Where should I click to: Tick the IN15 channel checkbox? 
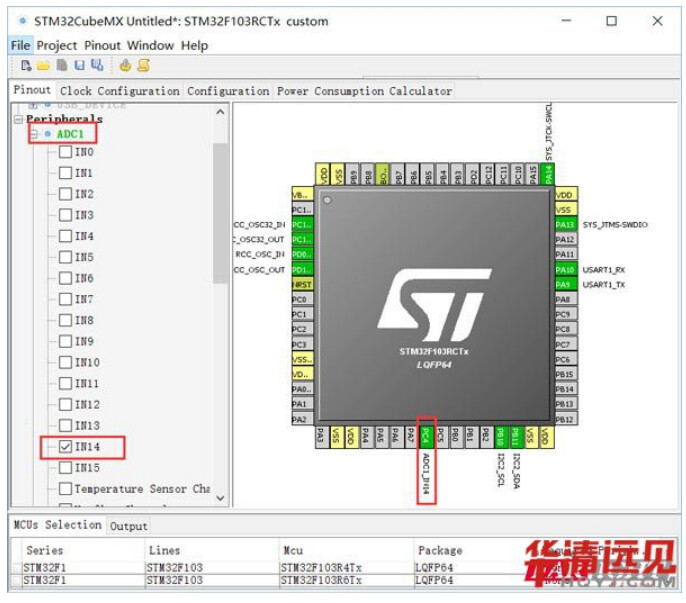click(x=66, y=468)
